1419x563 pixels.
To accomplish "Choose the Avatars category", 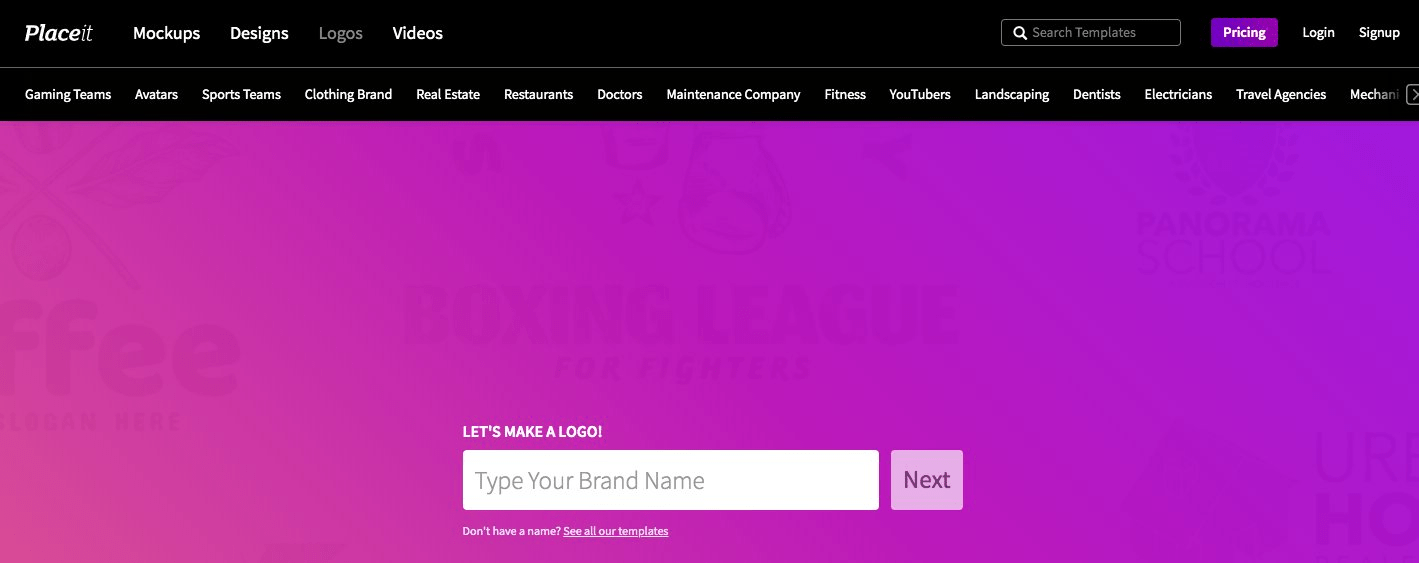I will [x=156, y=94].
